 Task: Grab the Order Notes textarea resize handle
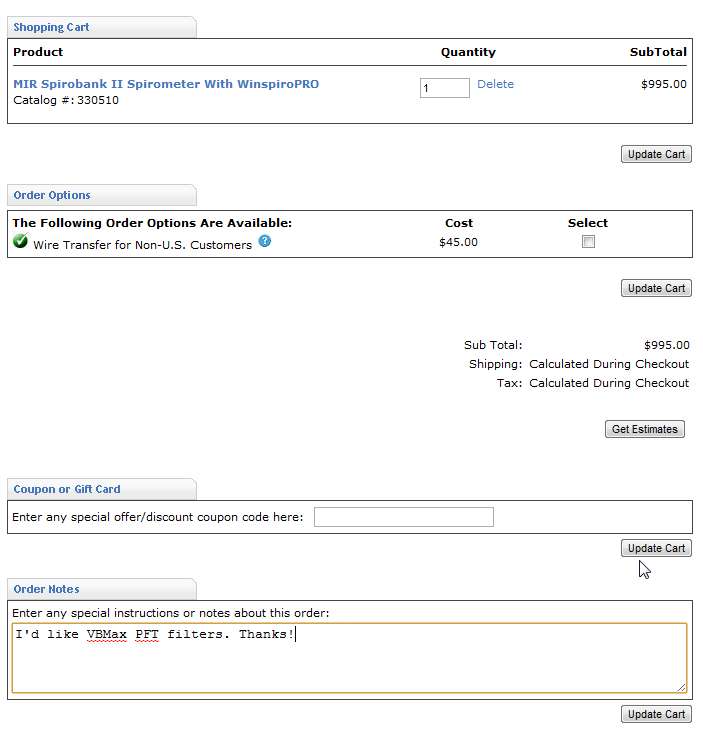tap(682, 687)
